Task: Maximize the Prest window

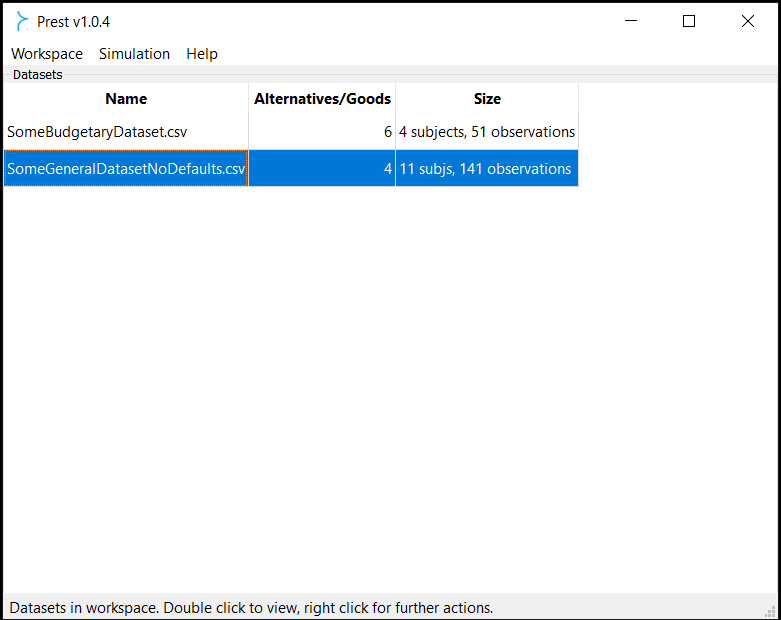Action: tap(689, 21)
